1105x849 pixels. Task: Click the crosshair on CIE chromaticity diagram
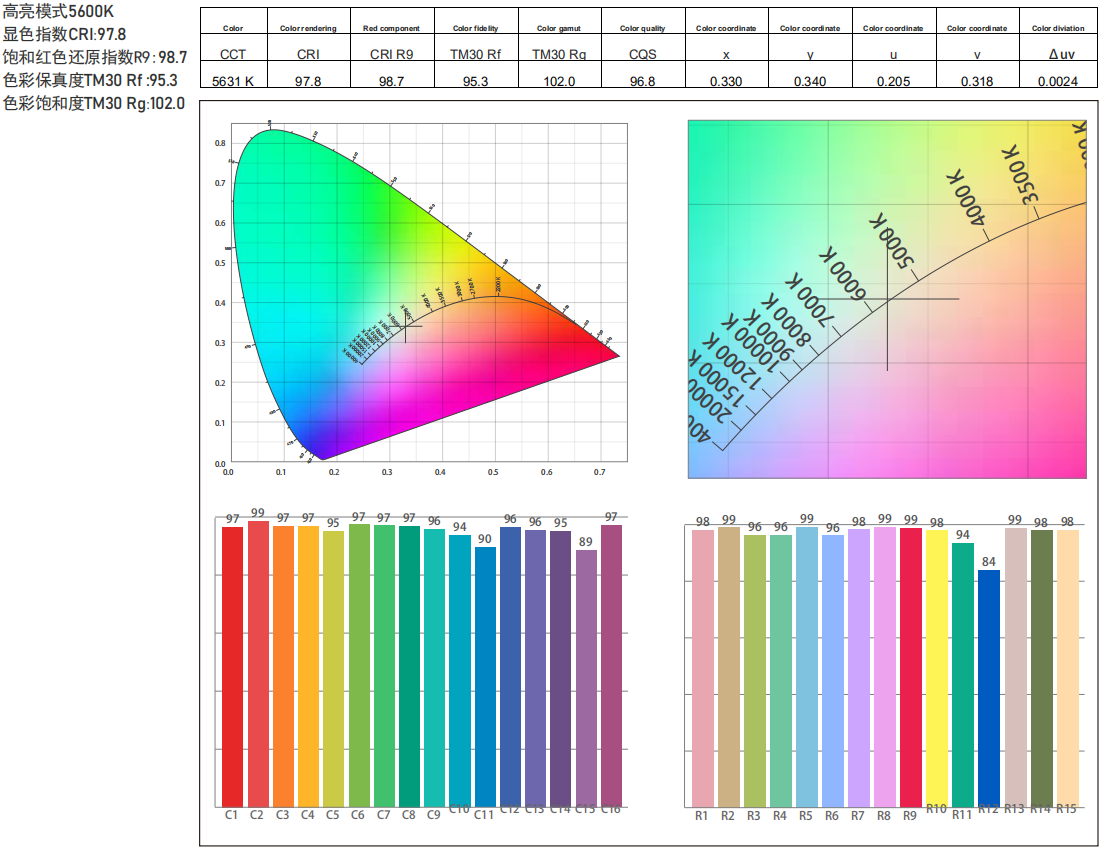click(405, 326)
